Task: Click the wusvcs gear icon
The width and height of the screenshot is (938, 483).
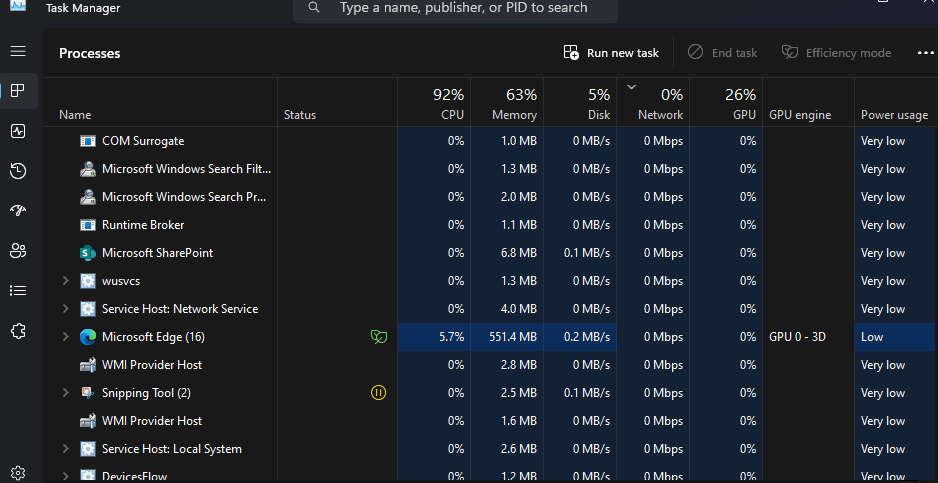Action: click(88, 281)
